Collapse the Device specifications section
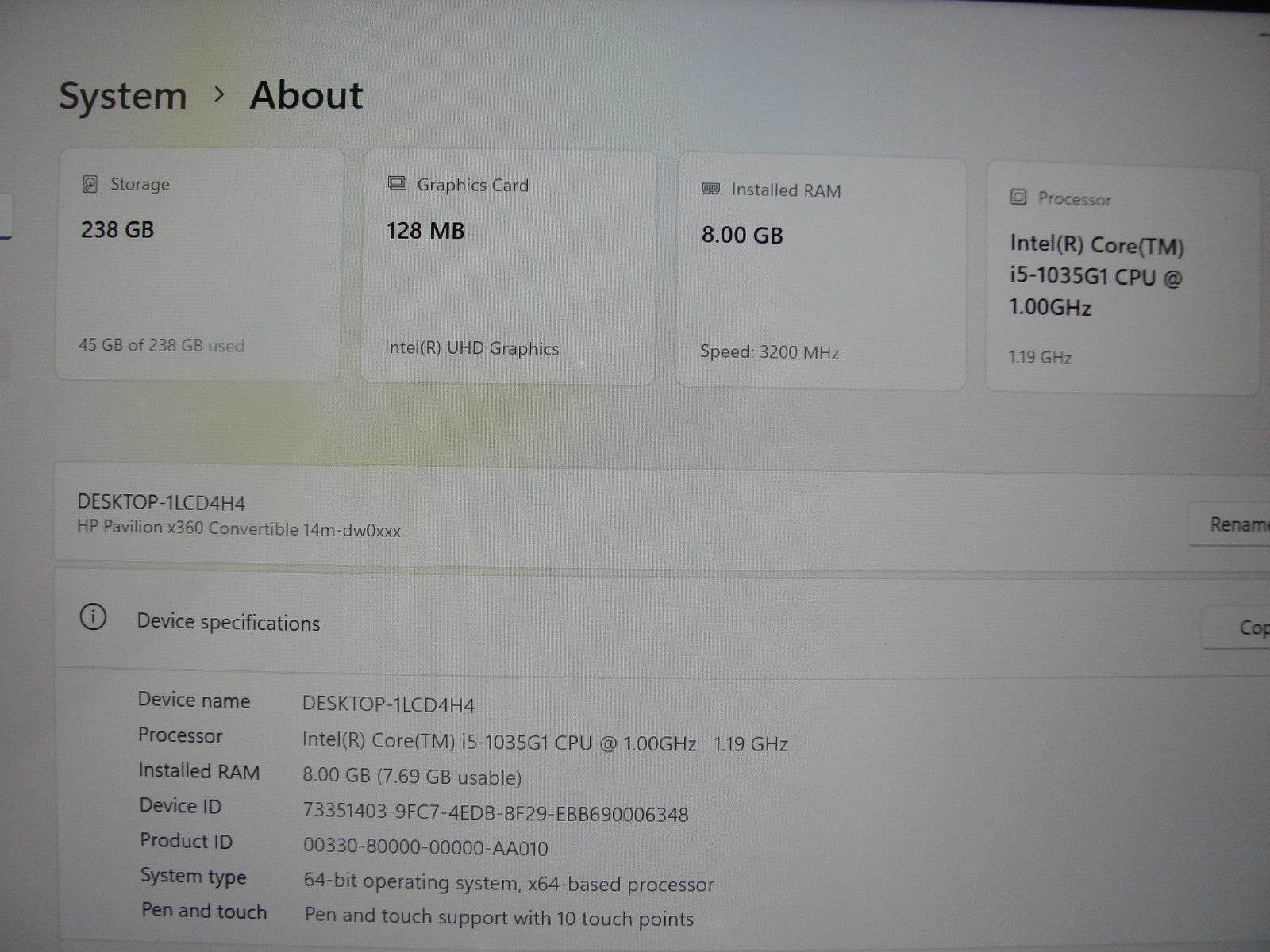This screenshot has width=1270, height=952. point(228,622)
